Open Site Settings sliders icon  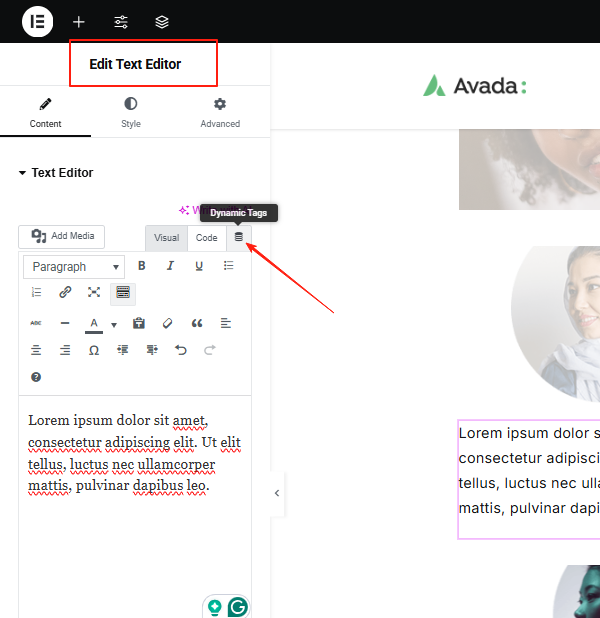[x=121, y=22]
